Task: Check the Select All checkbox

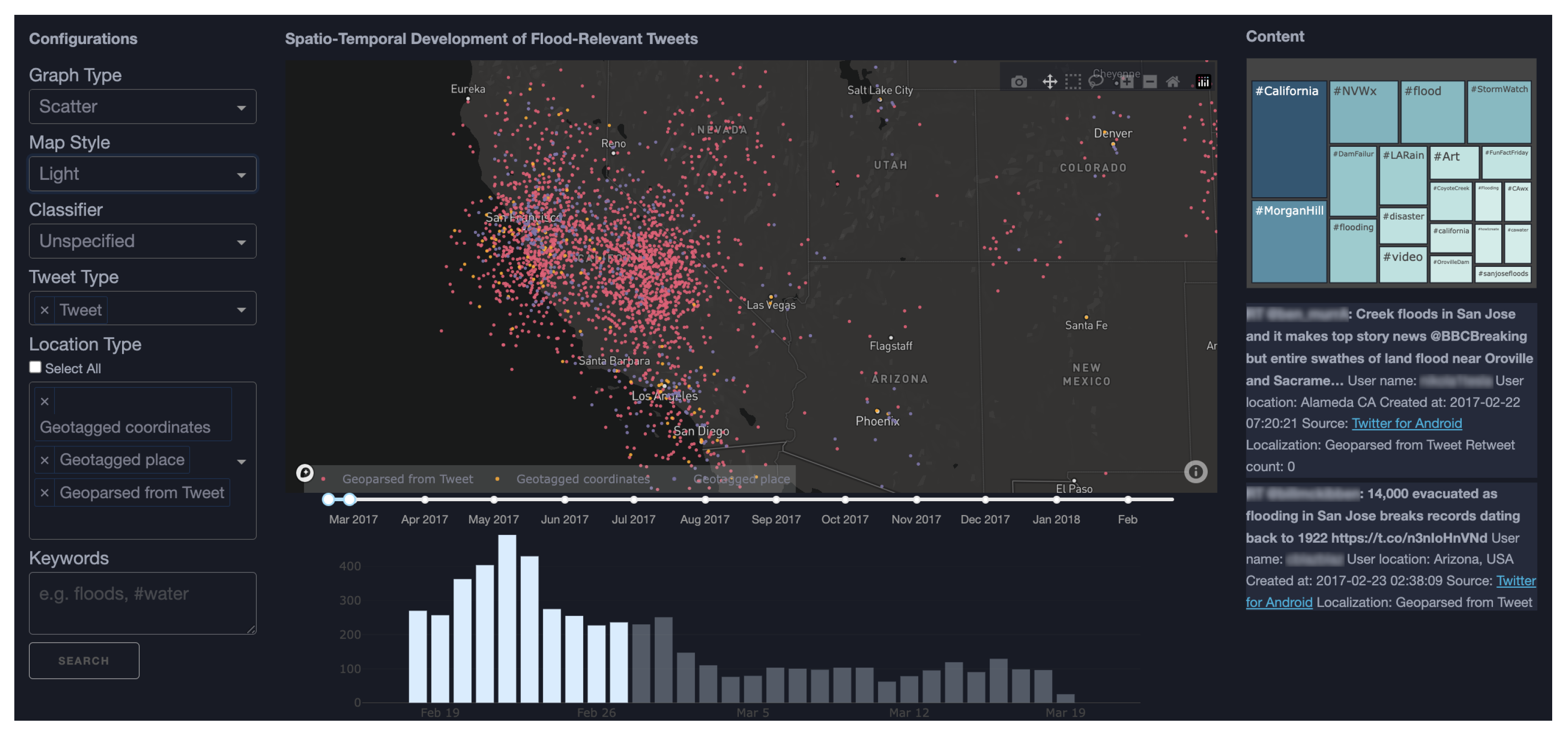Action: coord(35,367)
